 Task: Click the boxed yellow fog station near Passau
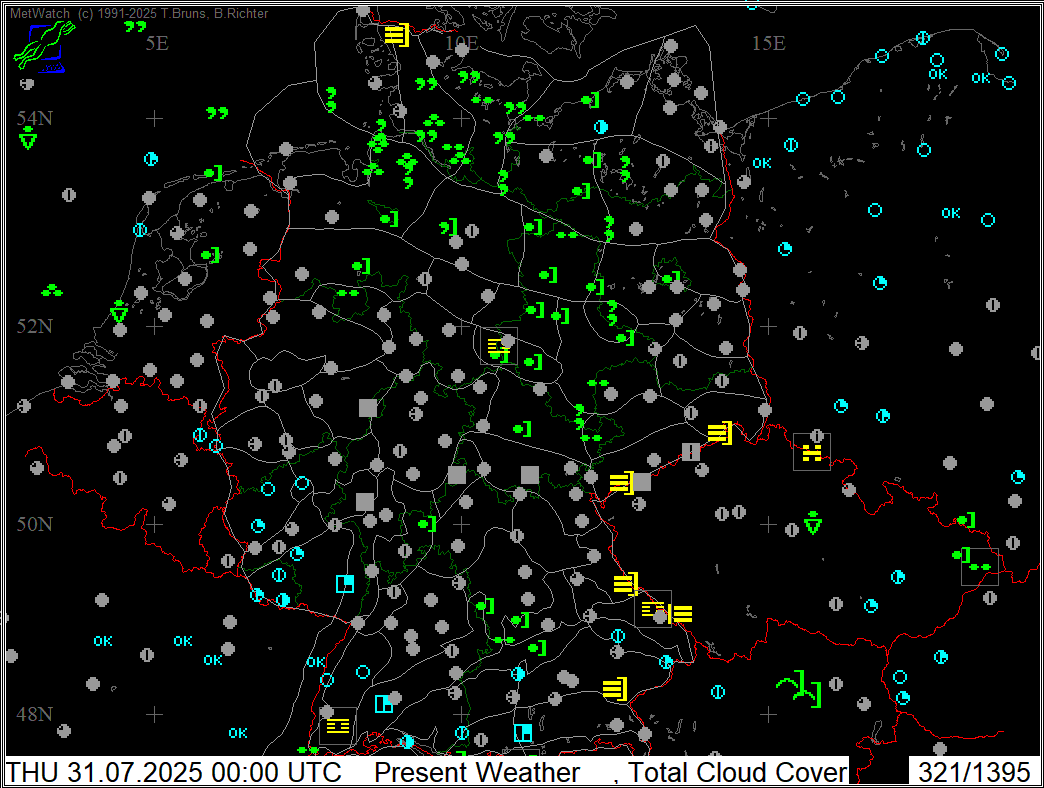652,609
